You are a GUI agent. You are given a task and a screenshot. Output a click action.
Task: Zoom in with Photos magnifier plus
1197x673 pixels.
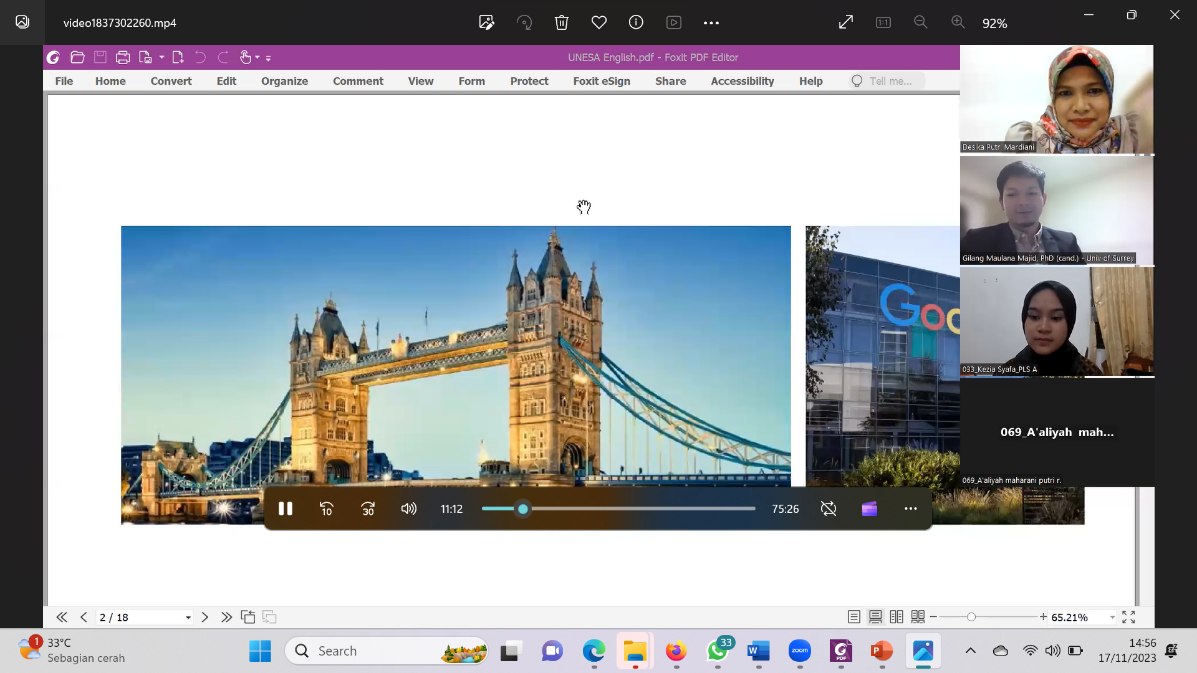(958, 23)
